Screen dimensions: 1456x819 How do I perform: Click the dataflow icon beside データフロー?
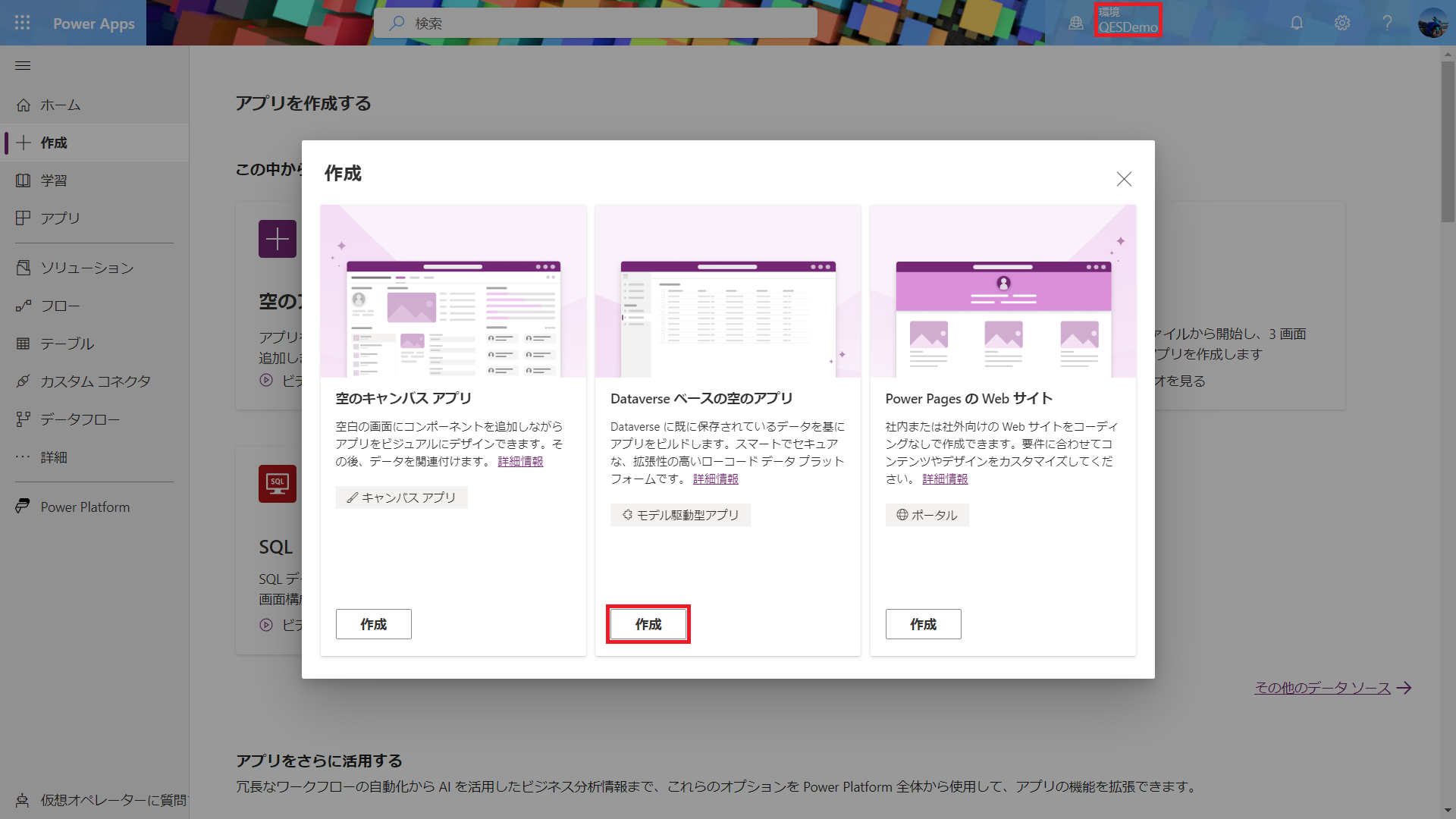(24, 419)
